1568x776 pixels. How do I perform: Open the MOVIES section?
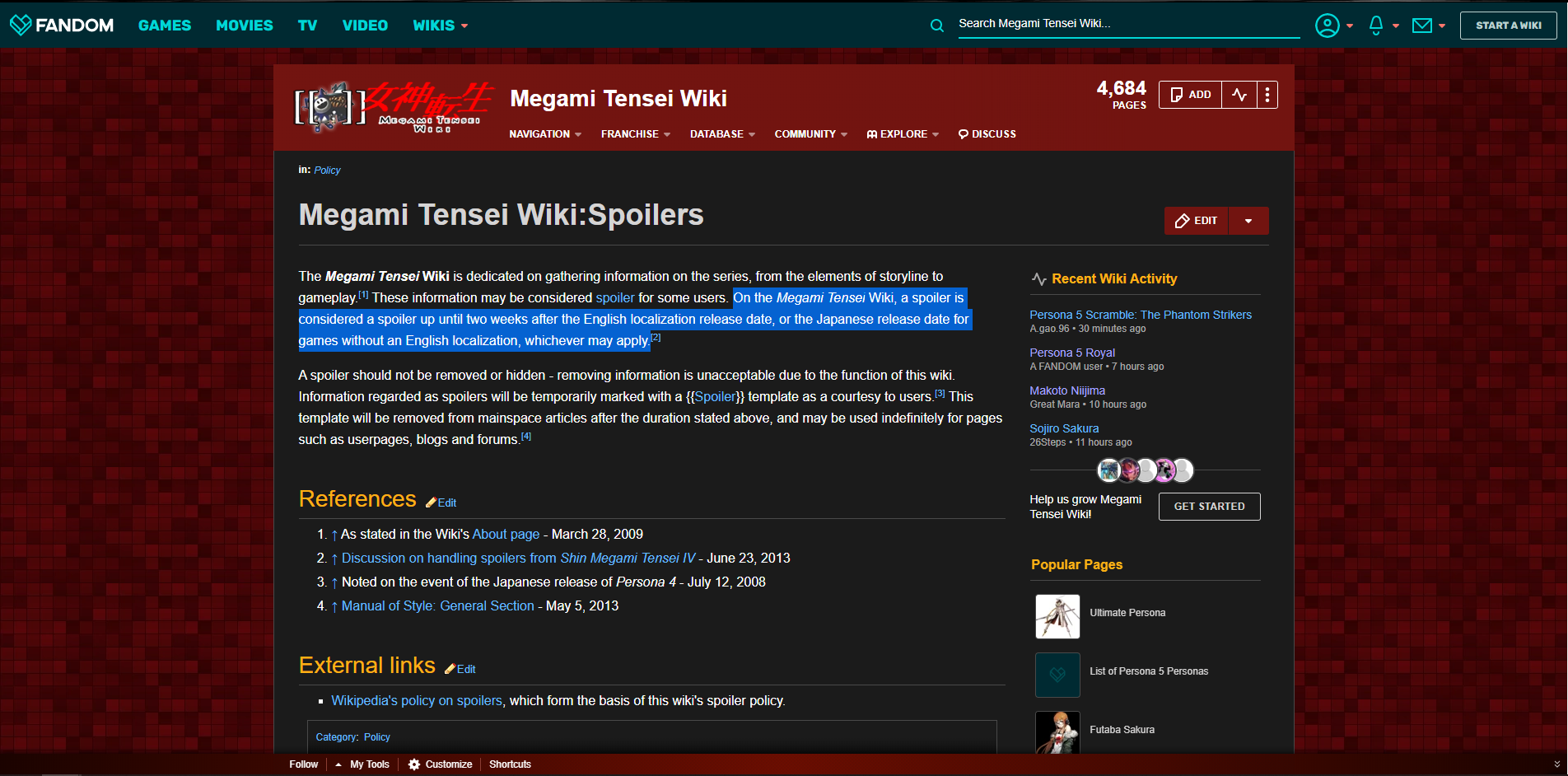[245, 26]
